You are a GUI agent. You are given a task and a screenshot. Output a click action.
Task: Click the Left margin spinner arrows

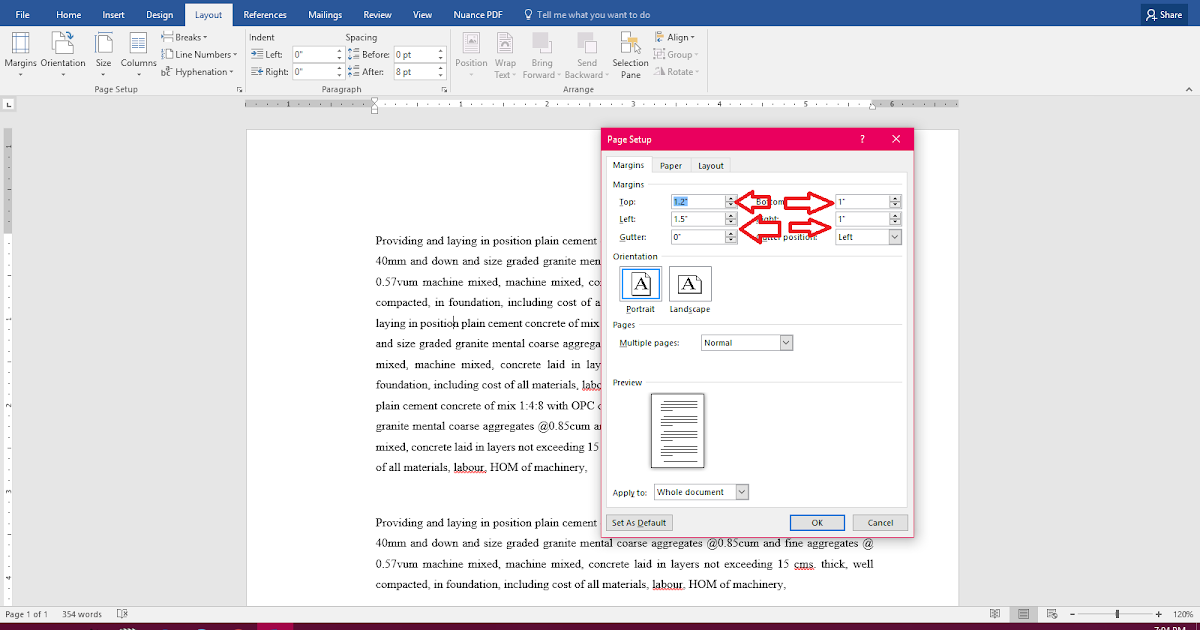coord(731,219)
